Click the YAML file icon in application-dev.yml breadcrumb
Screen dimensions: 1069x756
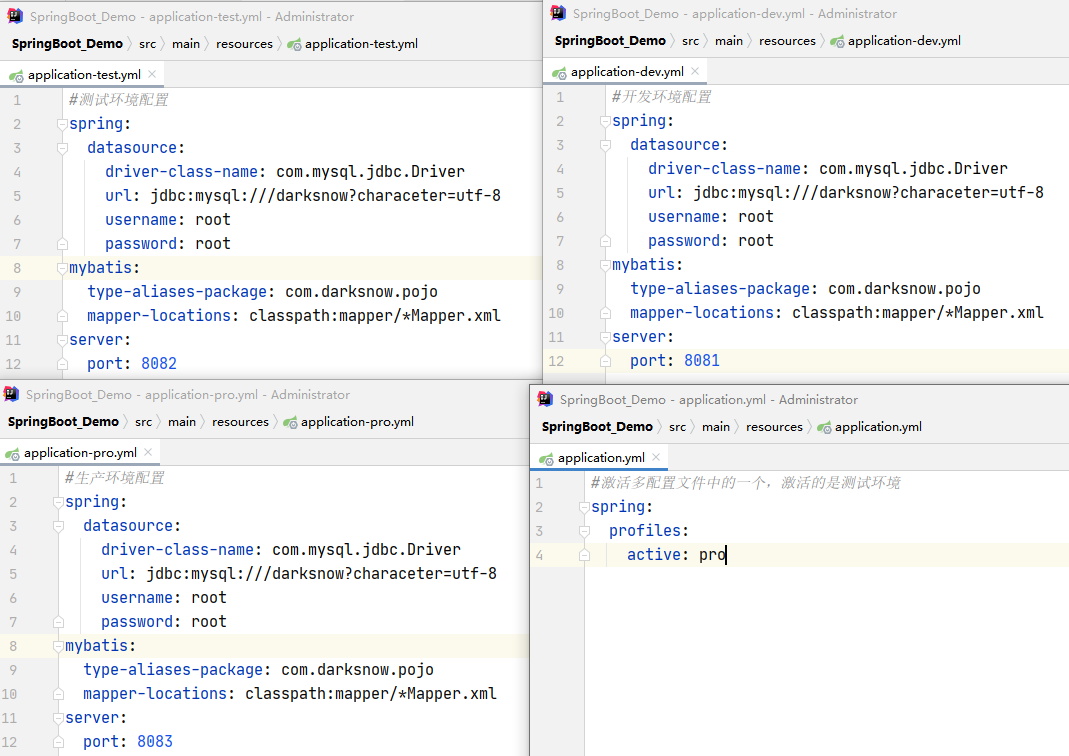(837, 42)
